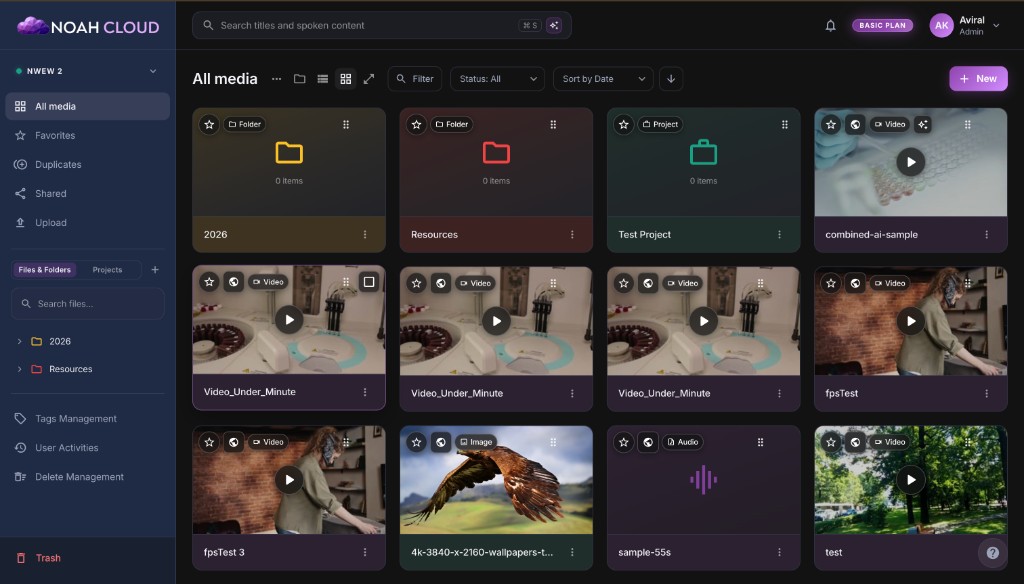The width and height of the screenshot is (1024, 584).
Task: Switch to list view
Action: point(323,79)
